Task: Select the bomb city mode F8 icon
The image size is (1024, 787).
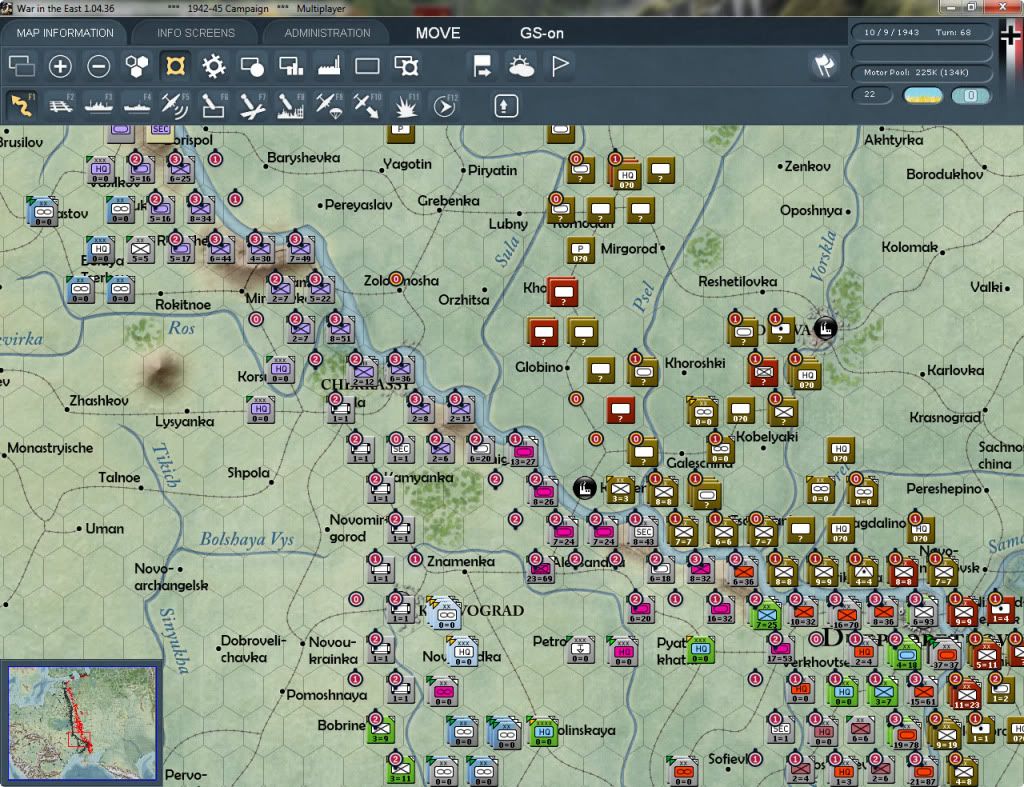Action: (291, 105)
